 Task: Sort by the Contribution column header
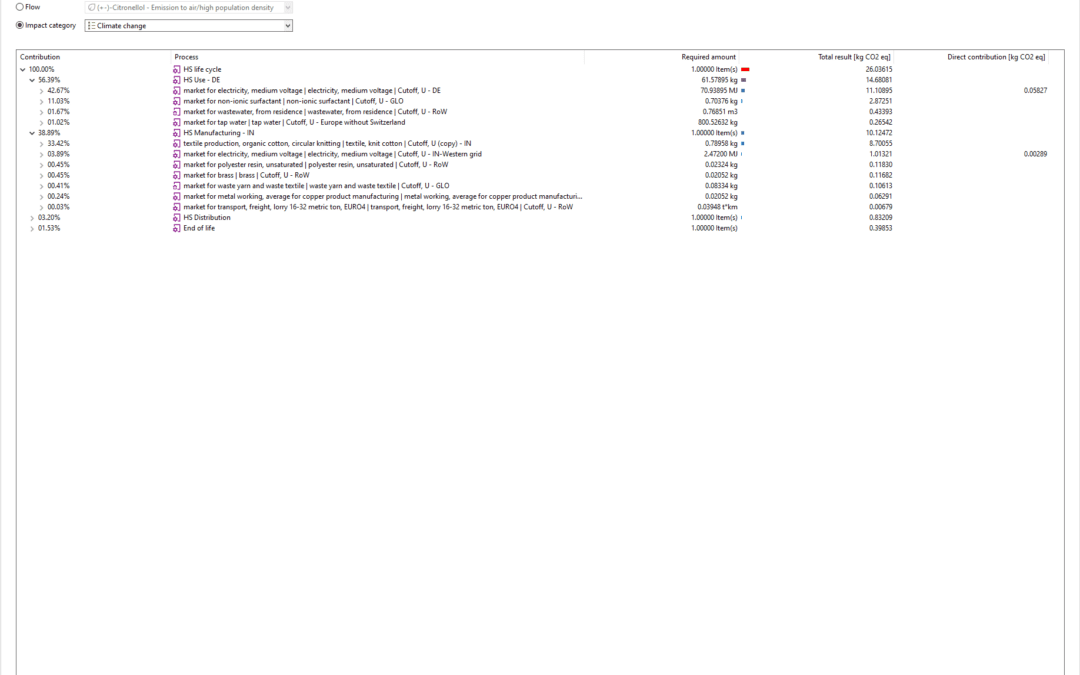pos(94,57)
